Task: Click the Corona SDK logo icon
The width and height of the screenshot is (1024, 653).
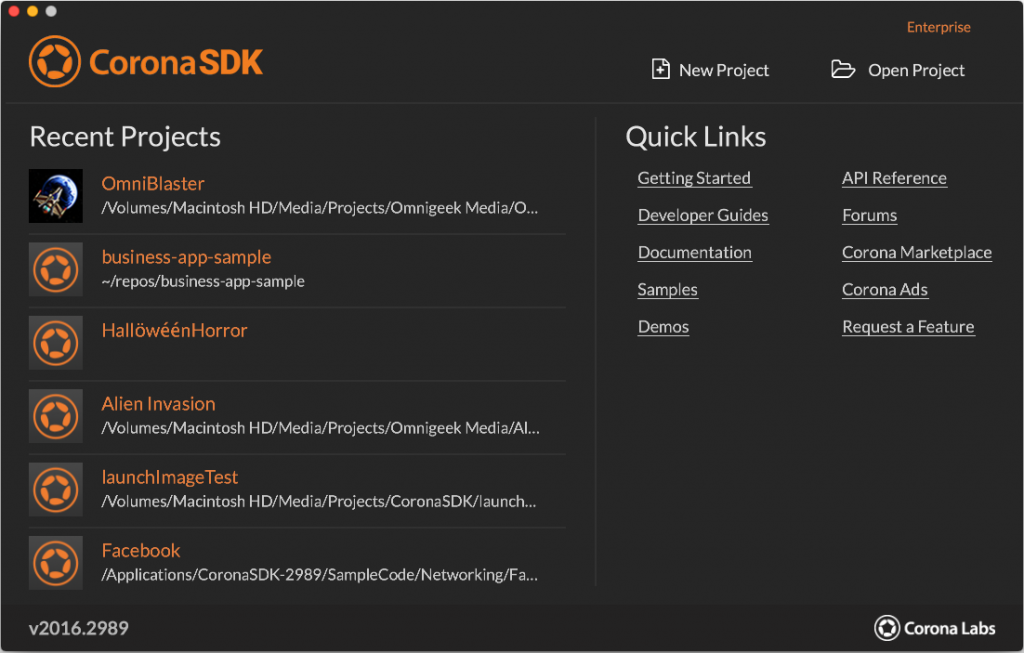Action: 55,62
